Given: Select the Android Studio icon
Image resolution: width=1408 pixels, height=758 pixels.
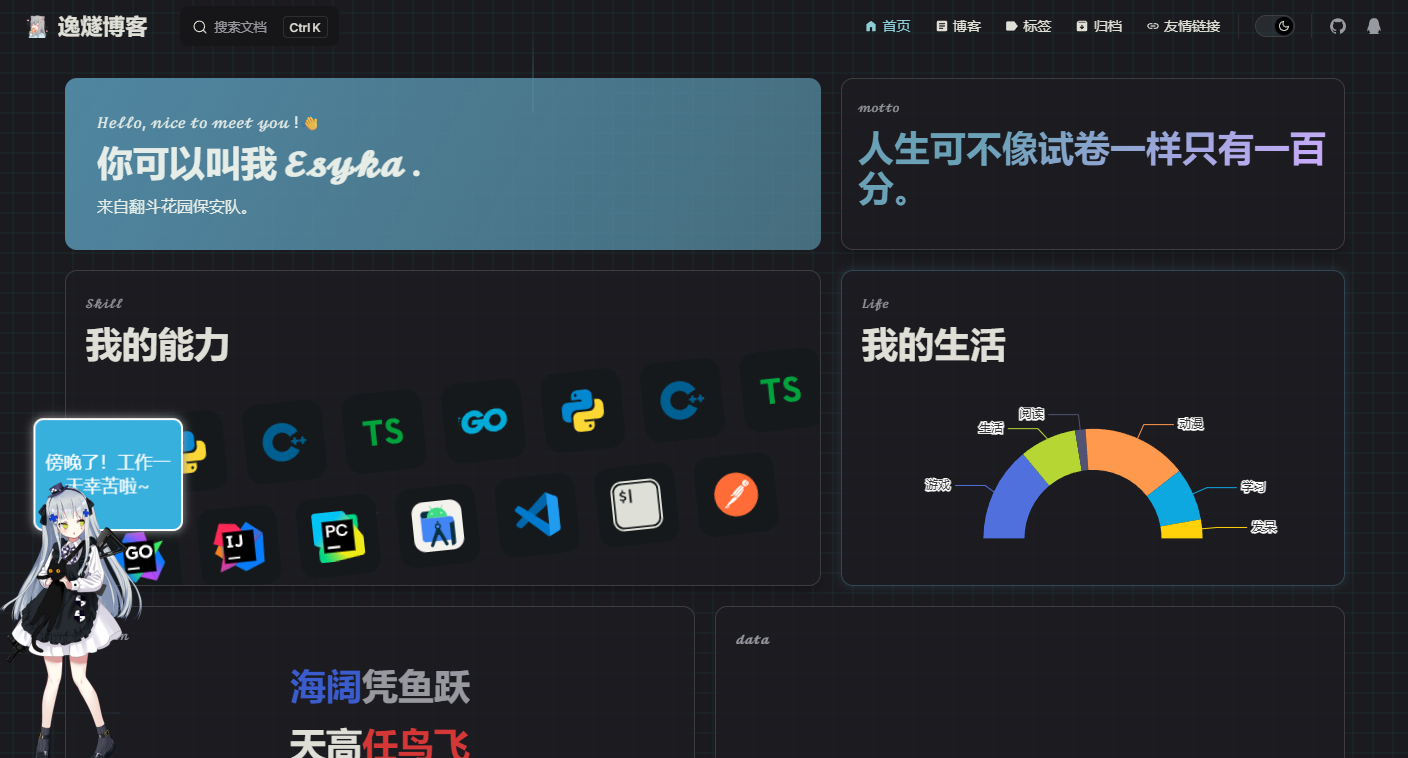Looking at the screenshot, I should (438, 526).
